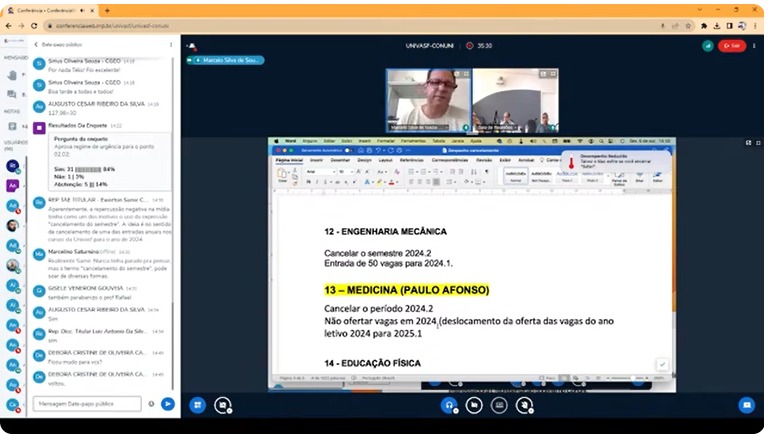The image size is (771, 436).
Task: Open emoji picker in chat input
Action: (151, 404)
